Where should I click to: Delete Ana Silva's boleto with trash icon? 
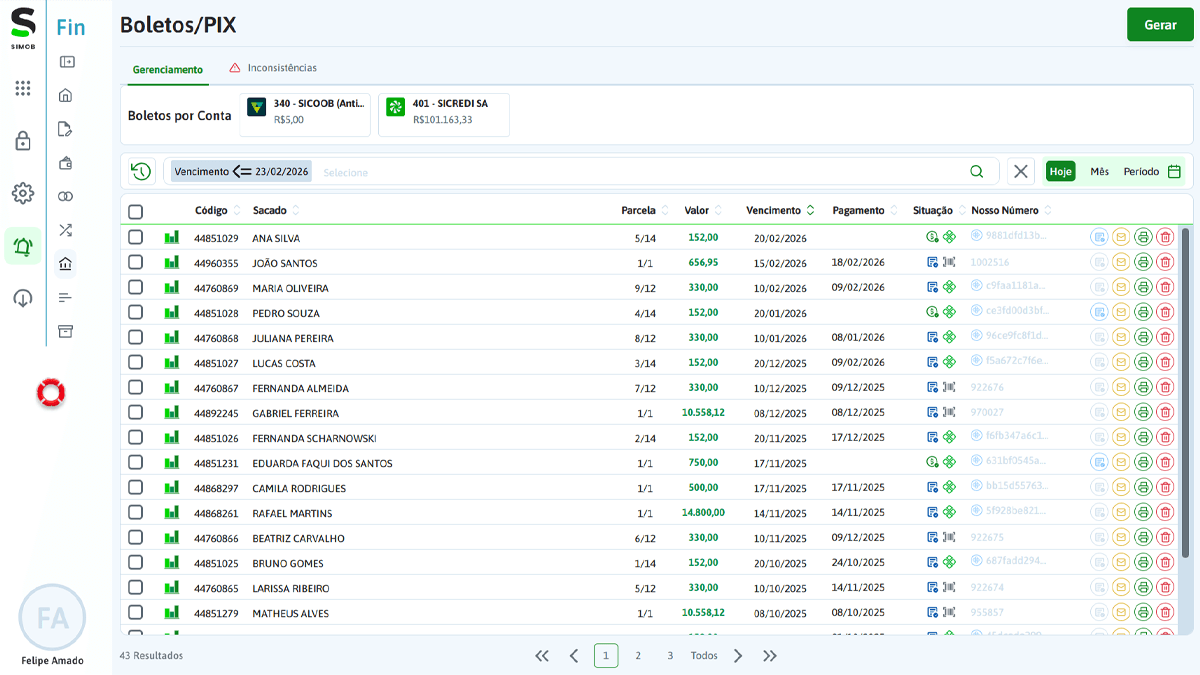(x=1165, y=237)
